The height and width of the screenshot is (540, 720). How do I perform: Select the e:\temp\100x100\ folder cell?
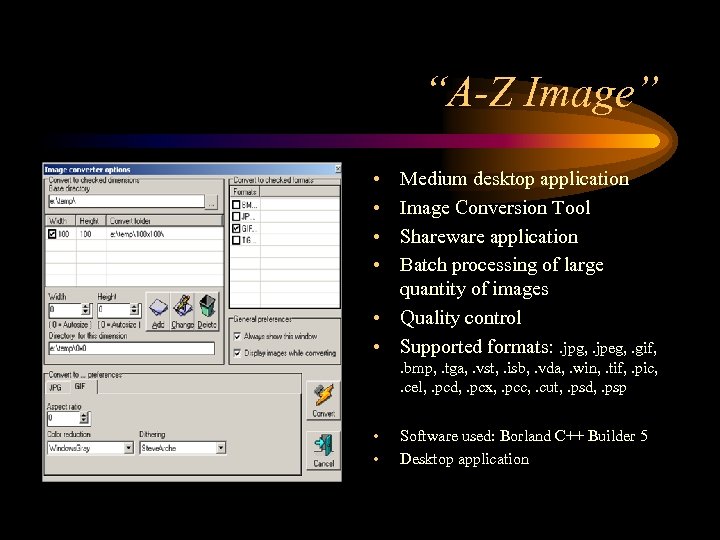click(x=137, y=234)
